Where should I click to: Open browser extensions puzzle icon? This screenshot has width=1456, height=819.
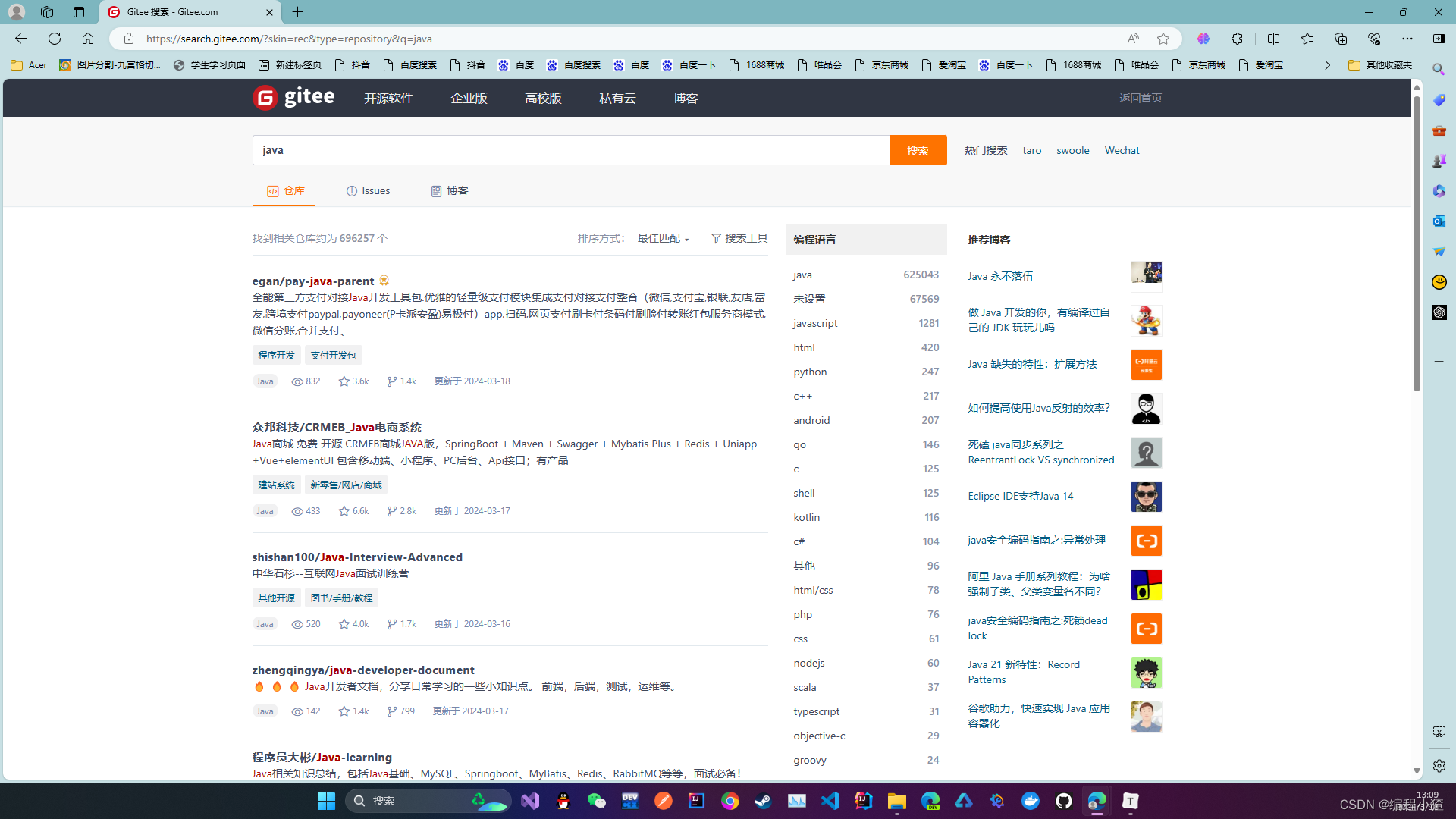coord(1237,39)
